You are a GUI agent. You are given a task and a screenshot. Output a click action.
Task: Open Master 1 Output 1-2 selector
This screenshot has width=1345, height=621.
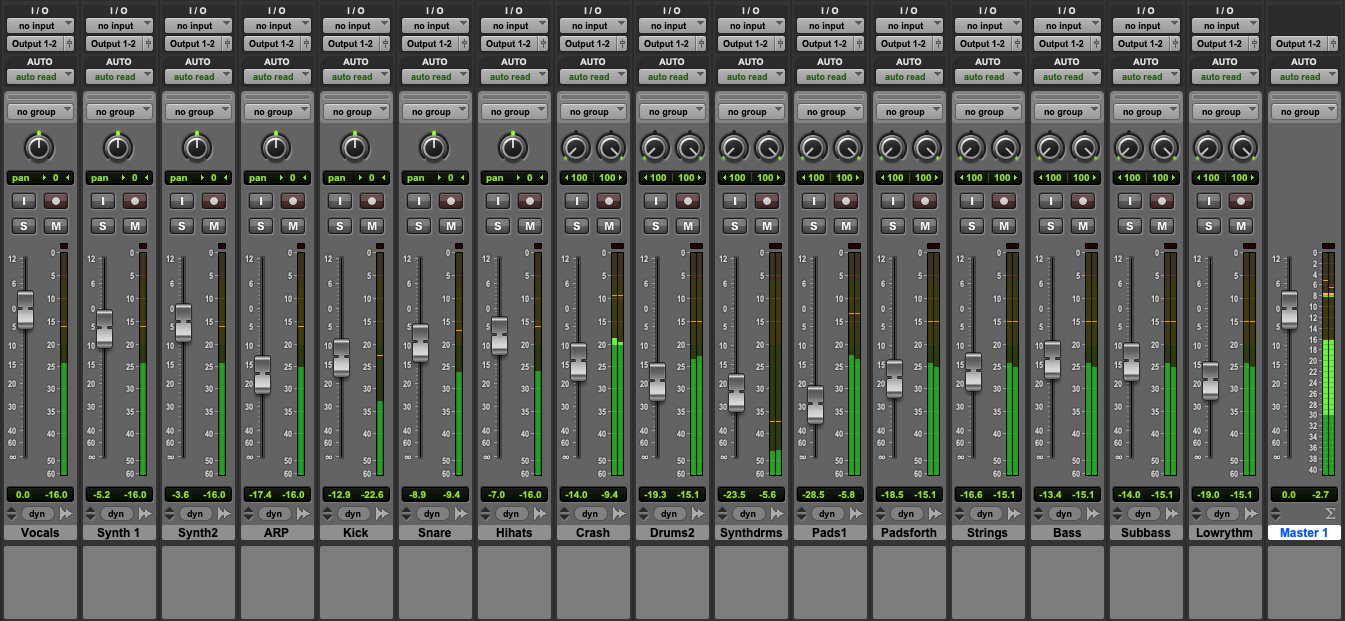point(1305,44)
